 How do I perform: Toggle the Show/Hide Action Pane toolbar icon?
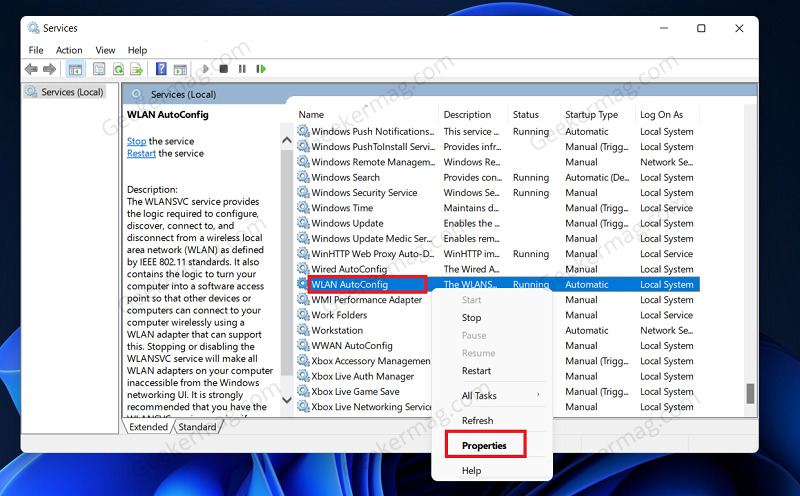(x=180, y=69)
